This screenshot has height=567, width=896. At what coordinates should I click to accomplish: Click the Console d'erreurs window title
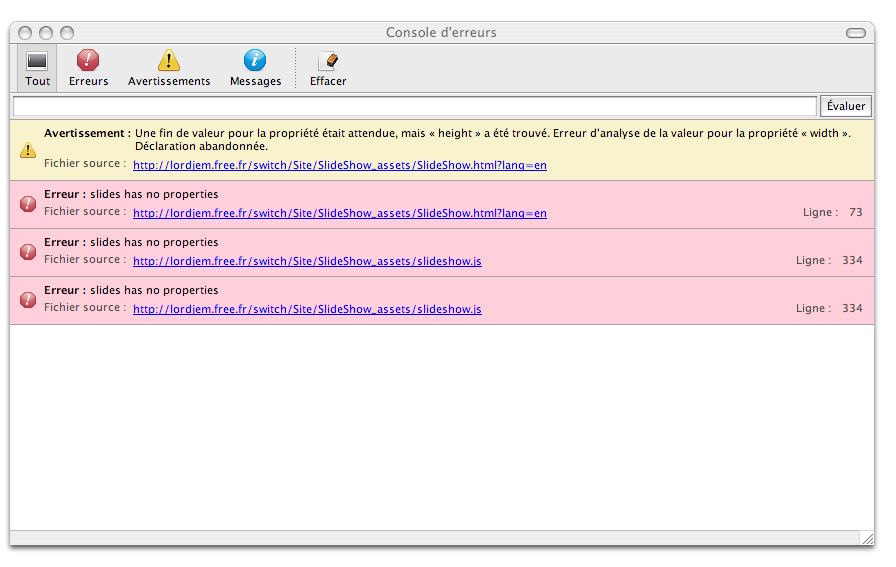(x=441, y=33)
